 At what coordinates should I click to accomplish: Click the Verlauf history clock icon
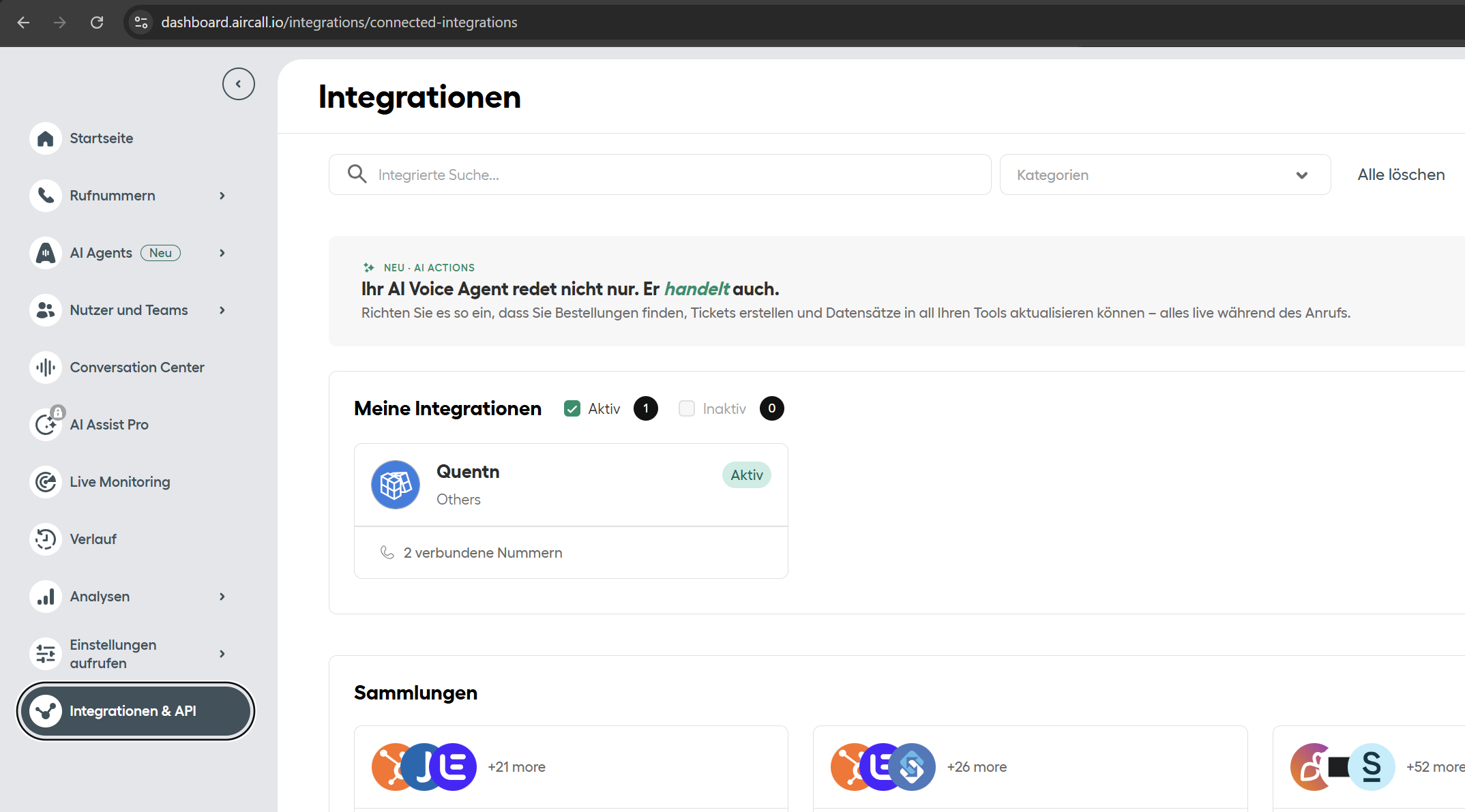click(x=46, y=539)
